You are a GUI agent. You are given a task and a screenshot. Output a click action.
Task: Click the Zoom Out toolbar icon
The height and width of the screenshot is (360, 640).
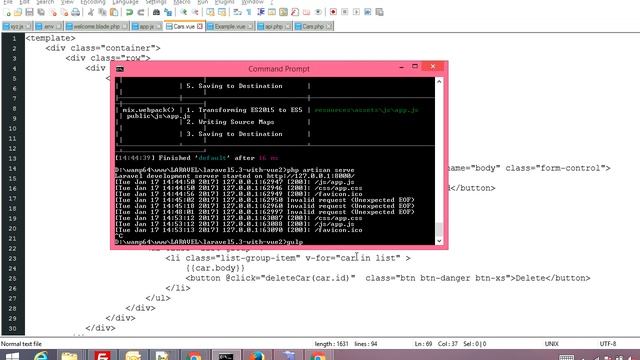(x=195, y=12)
